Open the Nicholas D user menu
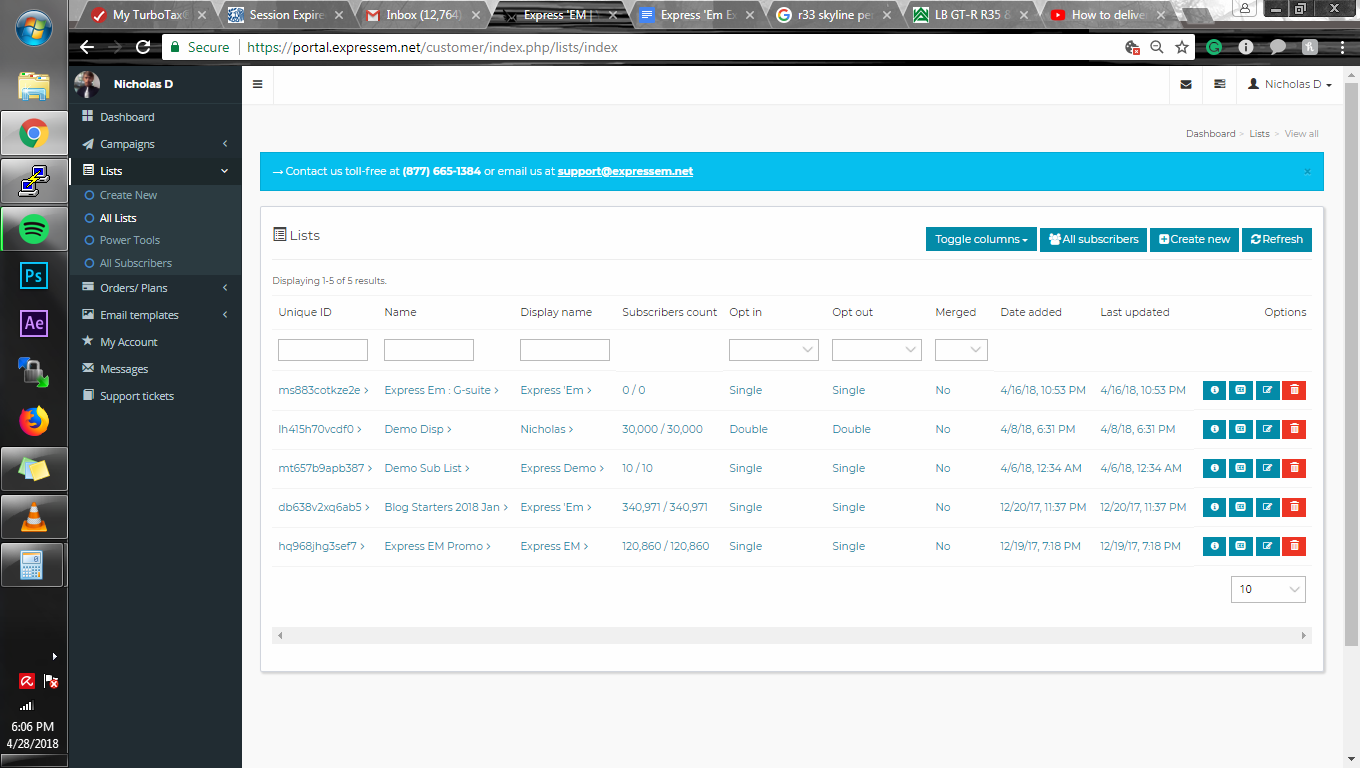 (x=1290, y=85)
